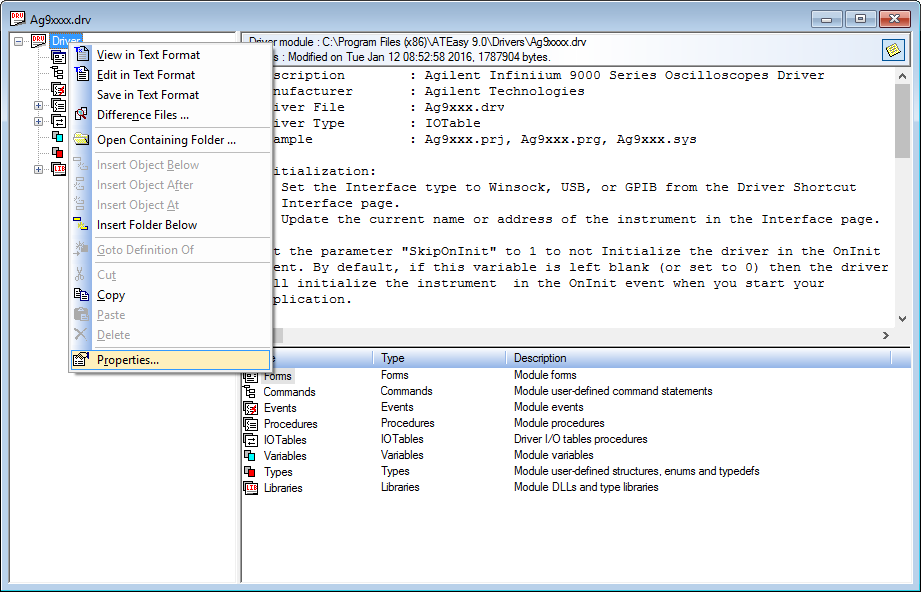Select the Libraries LIB icon in tree
921x592 pixels.
(x=58, y=169)
